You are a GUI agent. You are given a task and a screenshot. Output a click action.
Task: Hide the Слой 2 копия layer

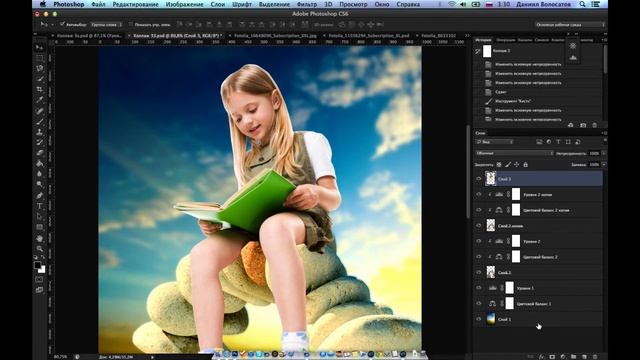coord(479,226)
